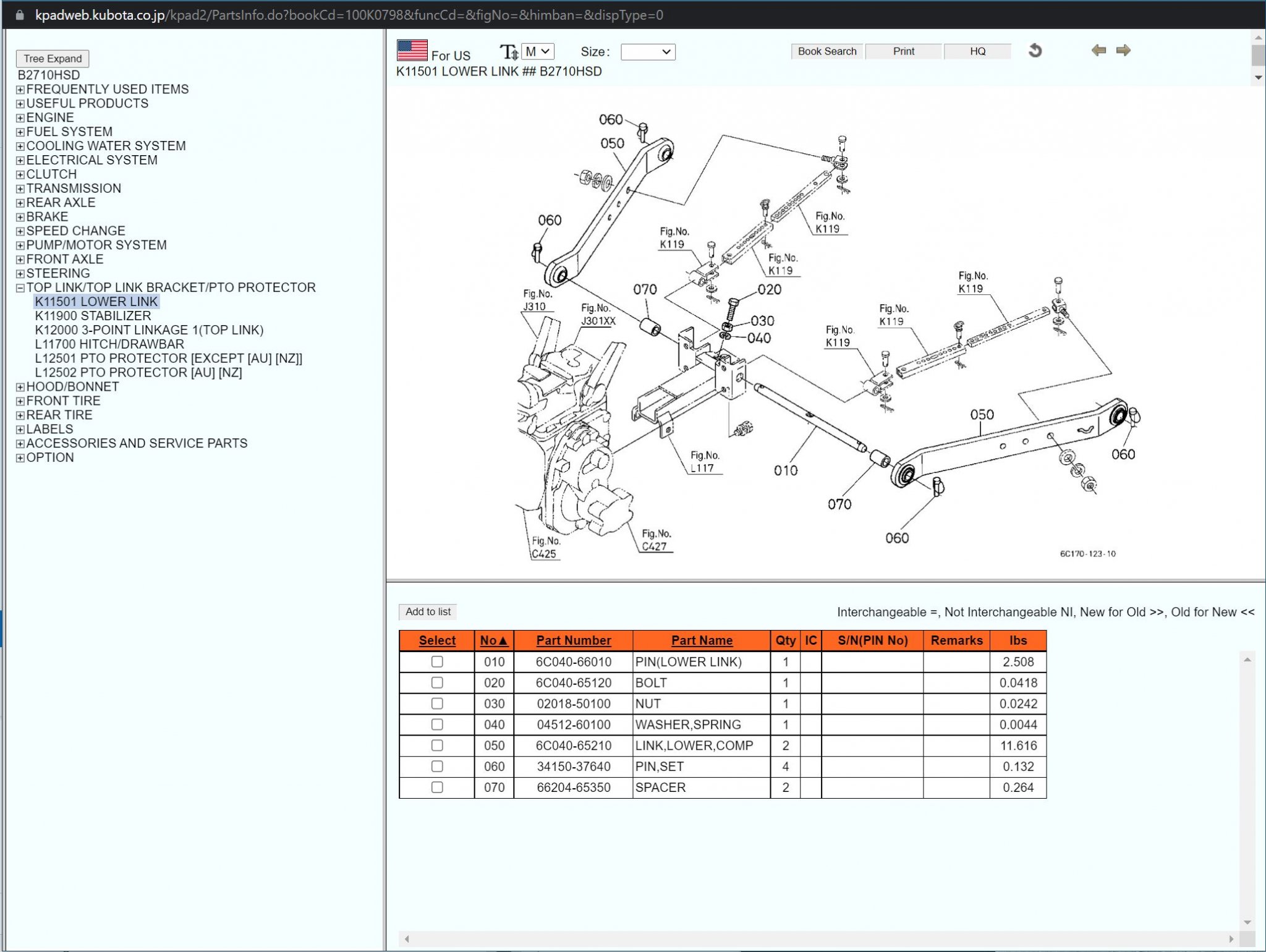The image size is (1266, 952).
Task: Select K11900 STABILIZER in the tree
Action: pos(93,316)
